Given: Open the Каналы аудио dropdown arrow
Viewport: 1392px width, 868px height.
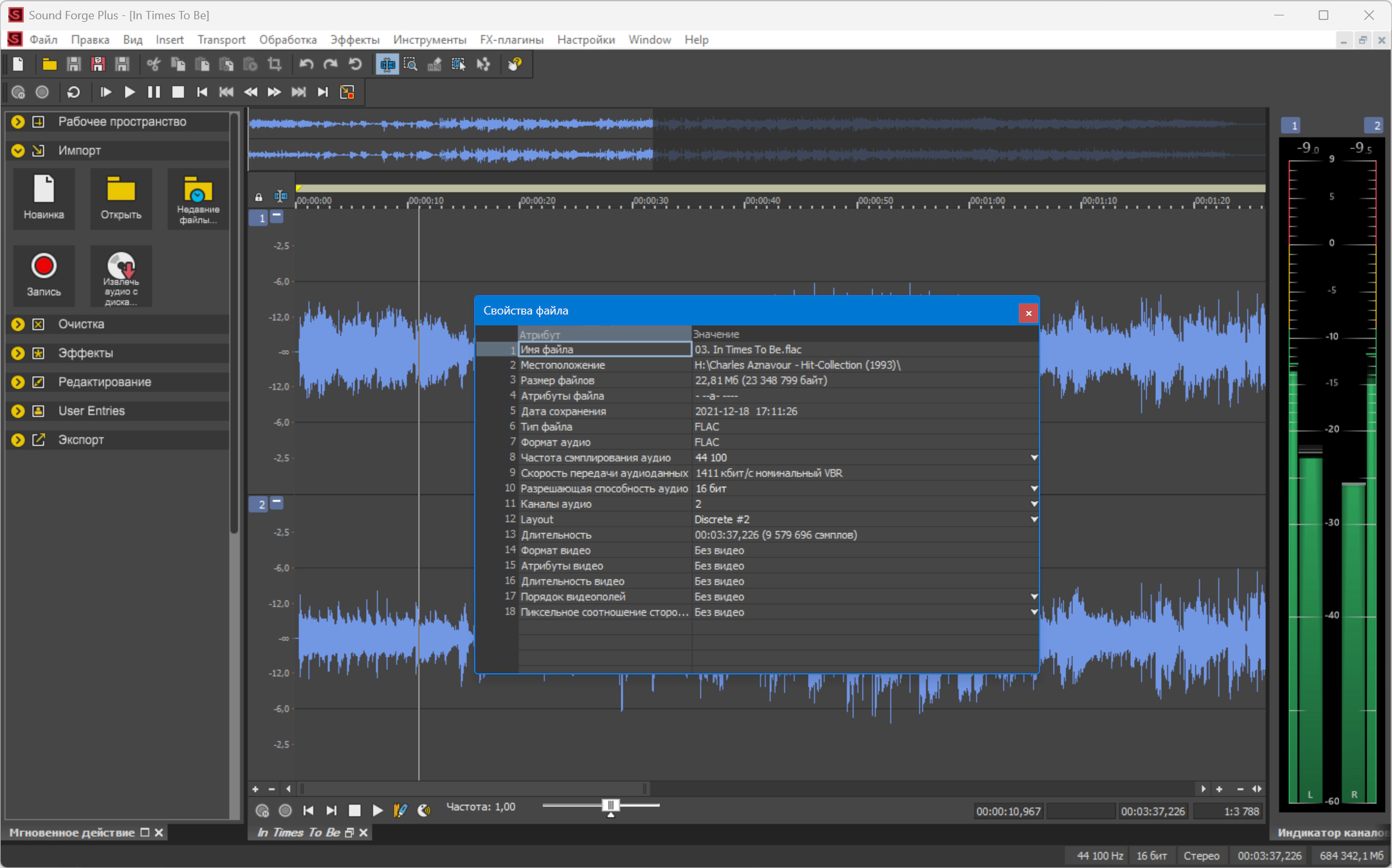Looking at the screenshot, I should [x=1034, y=504].
